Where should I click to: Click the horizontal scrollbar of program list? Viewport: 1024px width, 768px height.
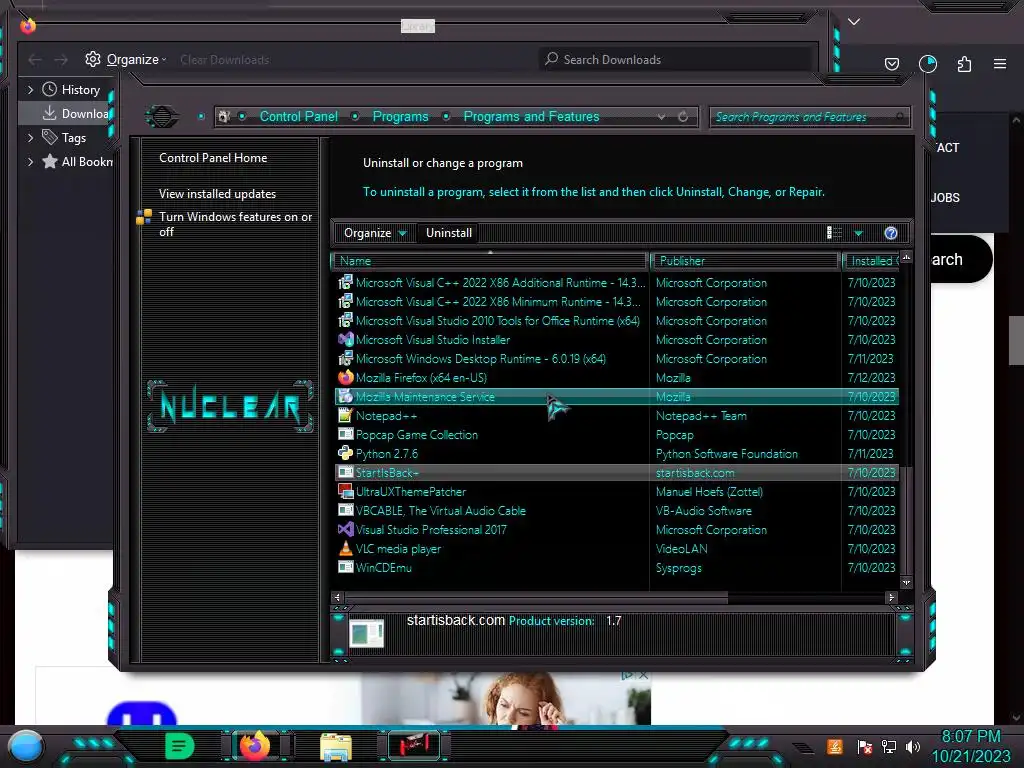[536, 597]
